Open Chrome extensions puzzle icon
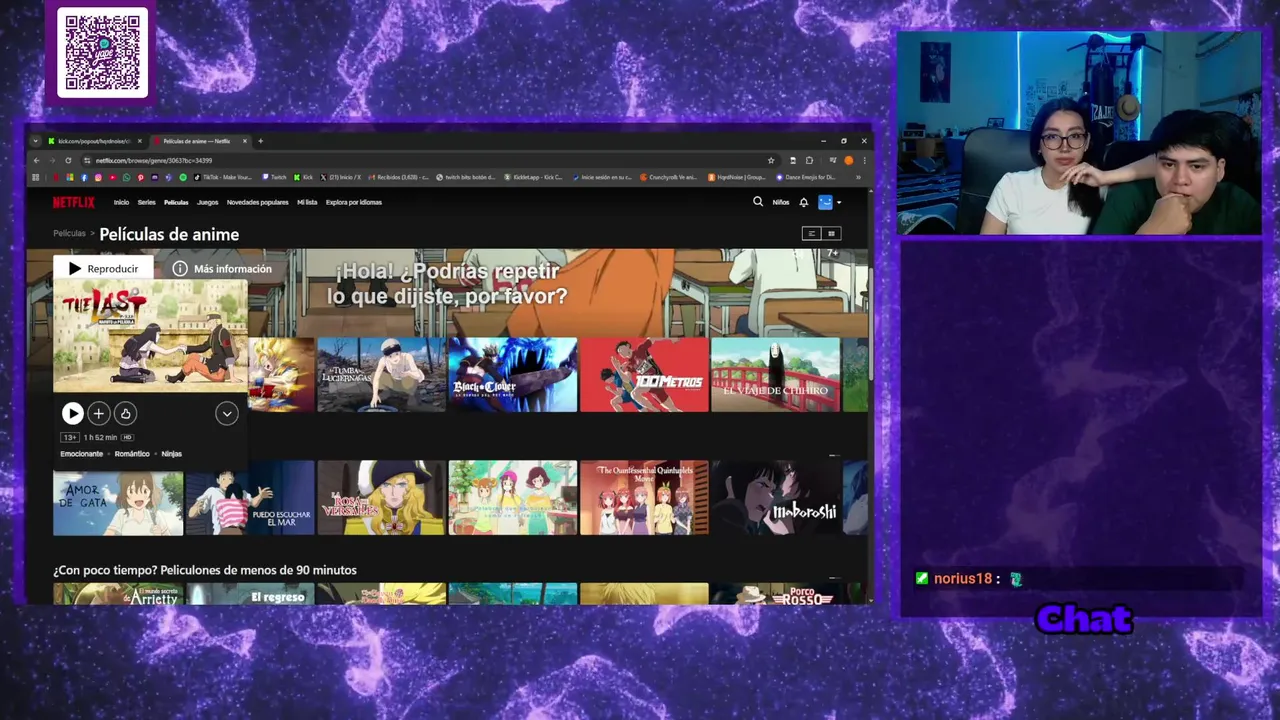The width and height of the screenshot is (1280, 720). 809,160
